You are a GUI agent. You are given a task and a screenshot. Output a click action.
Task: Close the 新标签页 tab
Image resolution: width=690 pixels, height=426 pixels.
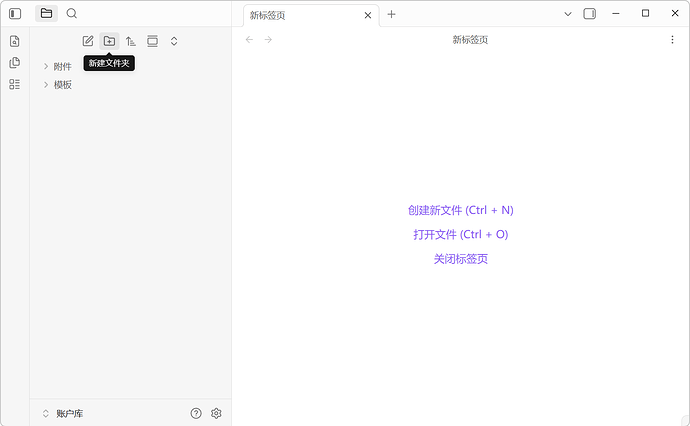[x=368, y=15]
